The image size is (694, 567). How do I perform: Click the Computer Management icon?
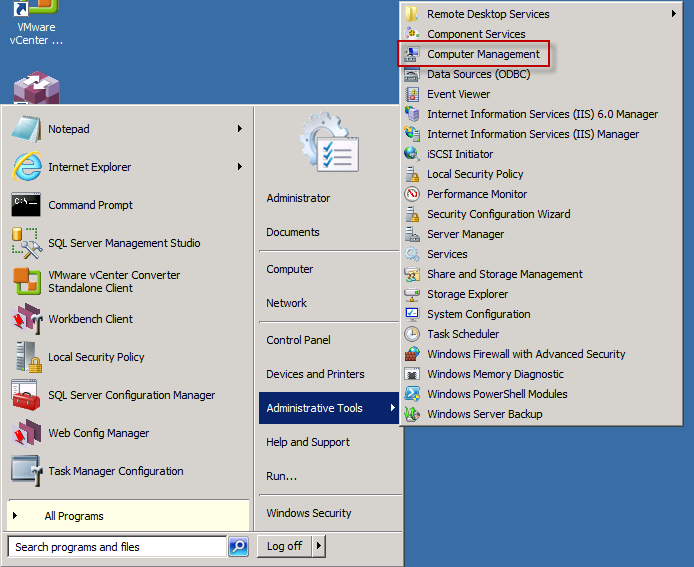click(x=412, y=54)
